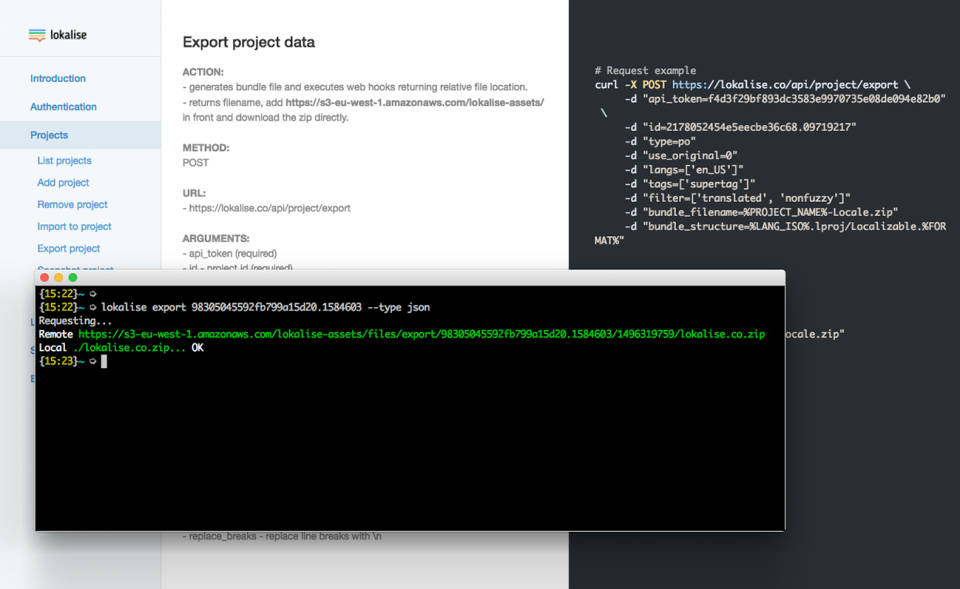Click the Export project data heading
Image resolution: width=960 pixels, height=589 pixels.
coord(248,42)
